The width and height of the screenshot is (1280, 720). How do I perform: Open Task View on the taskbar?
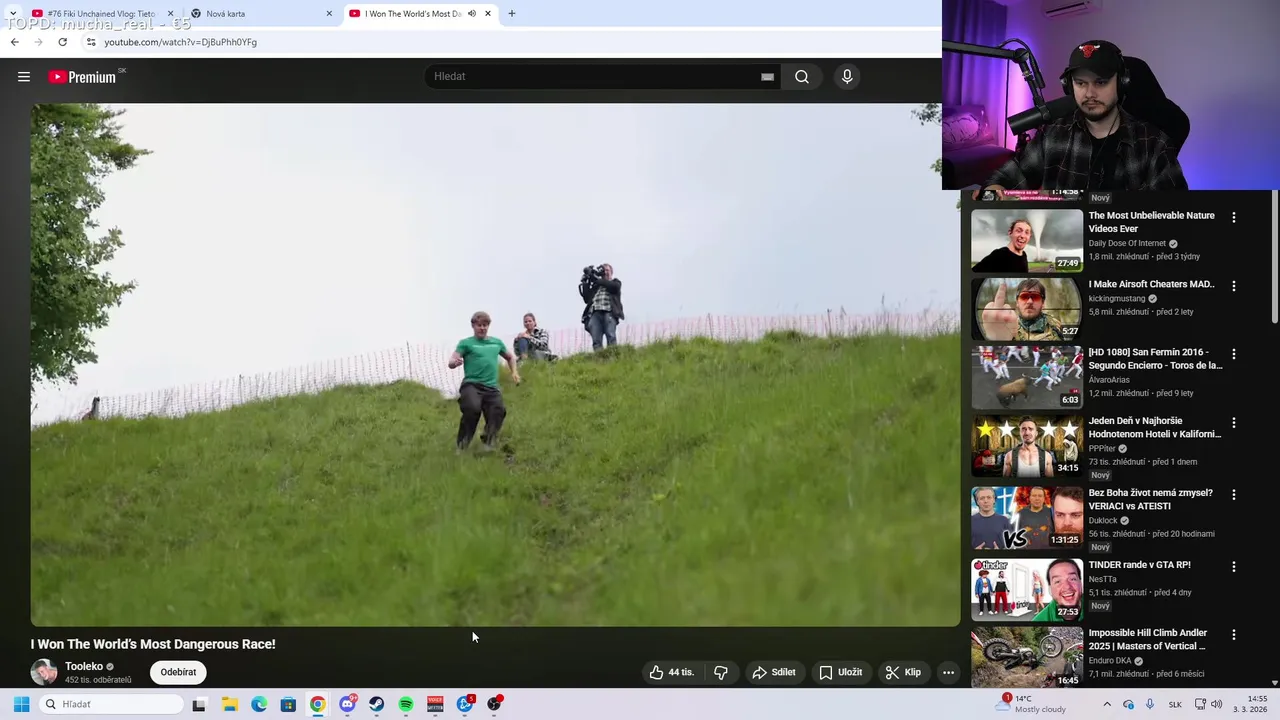199,704
